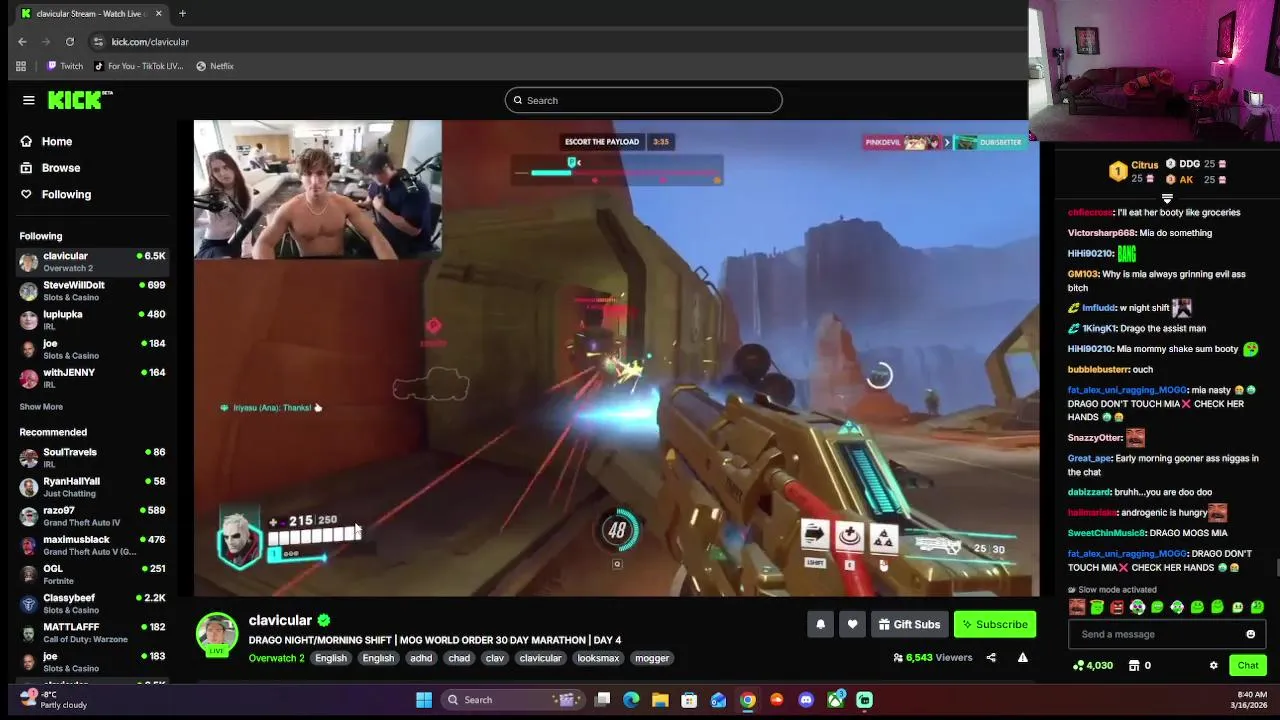Open the Xbox app from the taskbar
Viewport: 1280px width, 720px height.
tap(835, 700)
